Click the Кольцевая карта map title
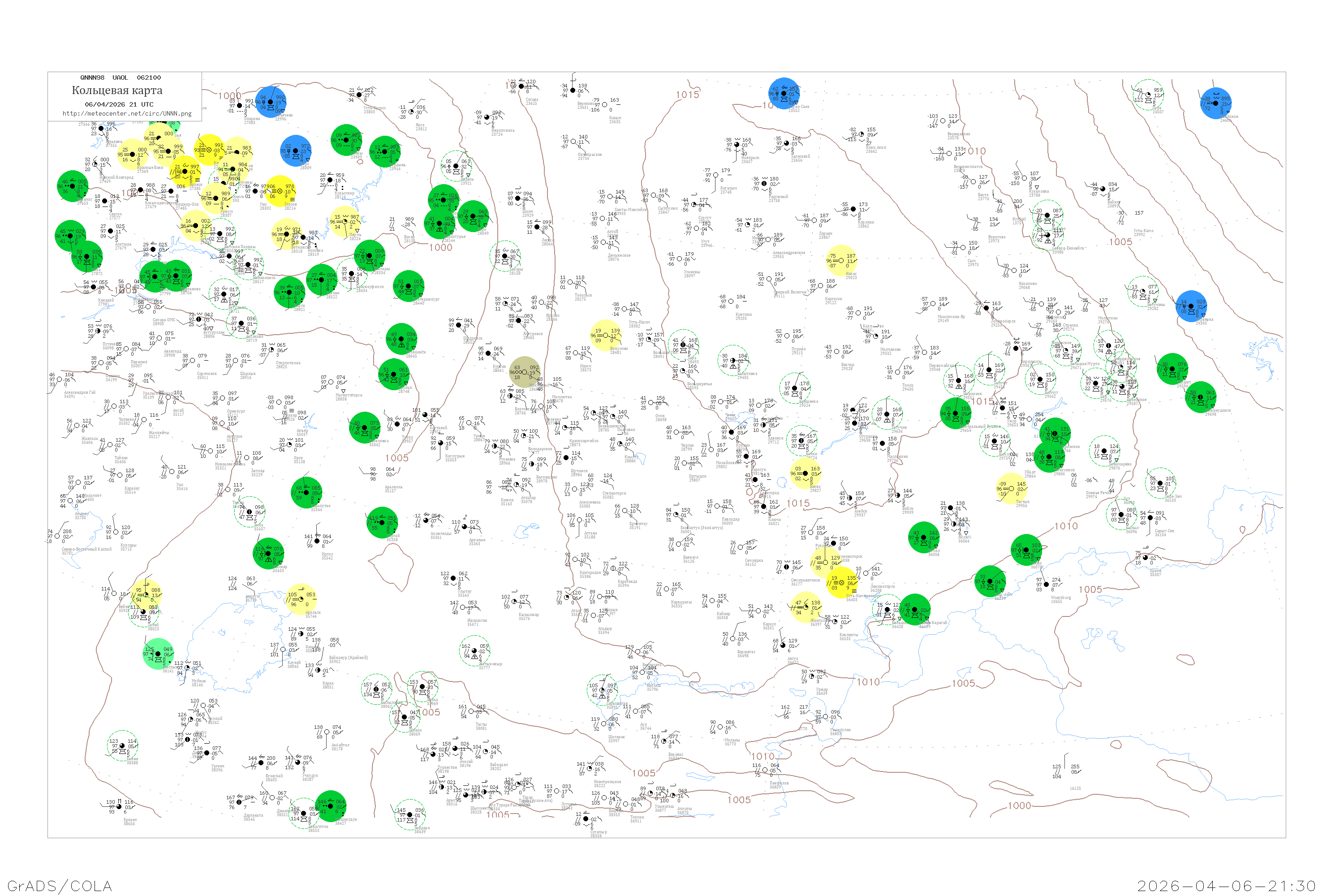Screen dimensions: 1344x896 117,90
